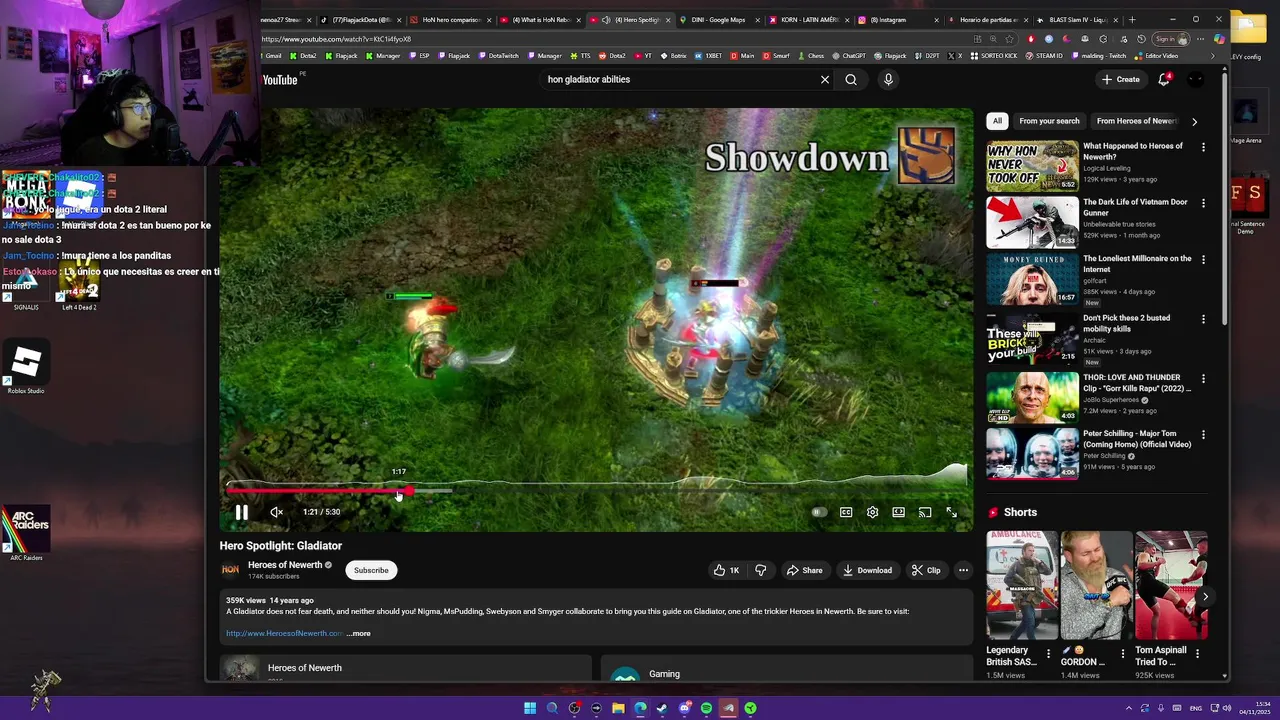Open options for Loneliest Millionaire video
The width and height of the screenshot is (1280, 720).
click(x=1203, y=259)
